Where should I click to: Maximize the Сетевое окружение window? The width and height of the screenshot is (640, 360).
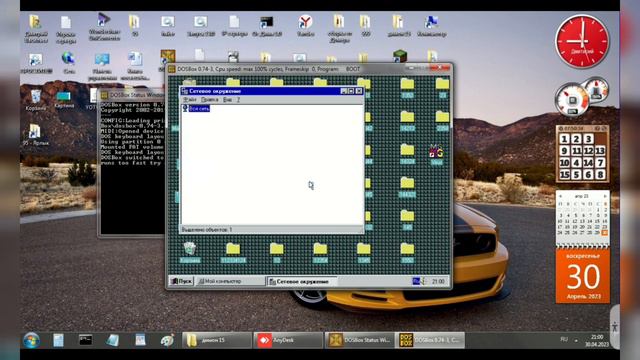[x=351, y=91]
